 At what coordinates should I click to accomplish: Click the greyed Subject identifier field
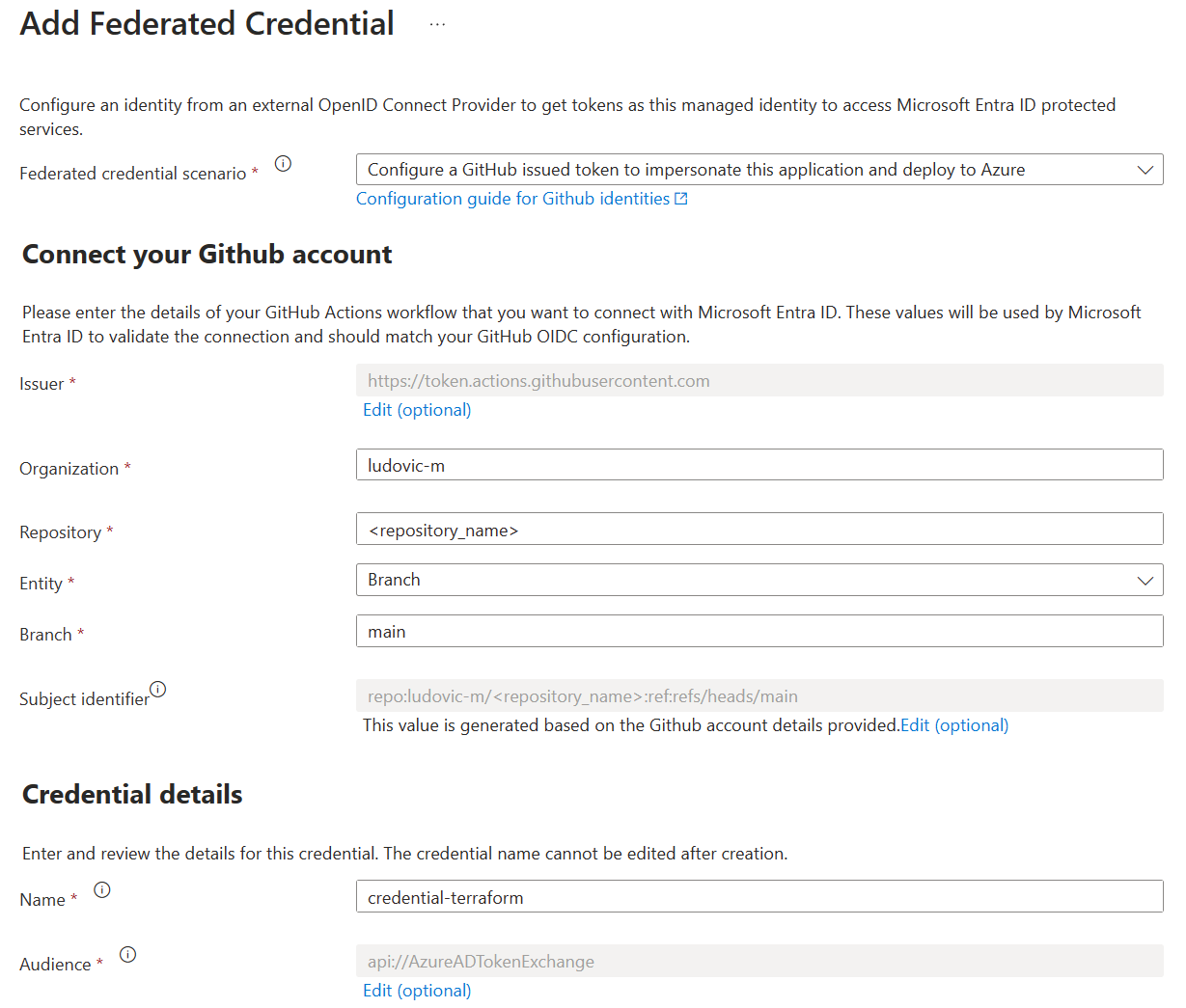click(758, 696)
